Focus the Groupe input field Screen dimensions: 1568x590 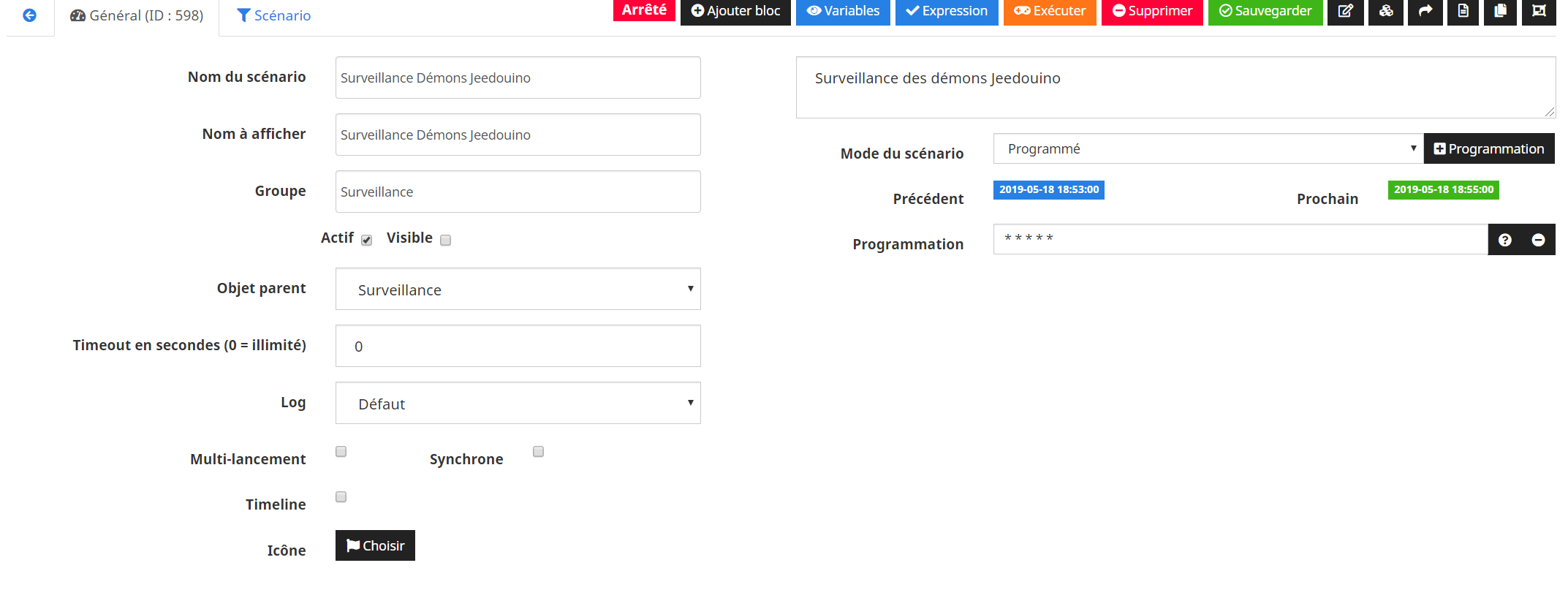pos(518,192)
